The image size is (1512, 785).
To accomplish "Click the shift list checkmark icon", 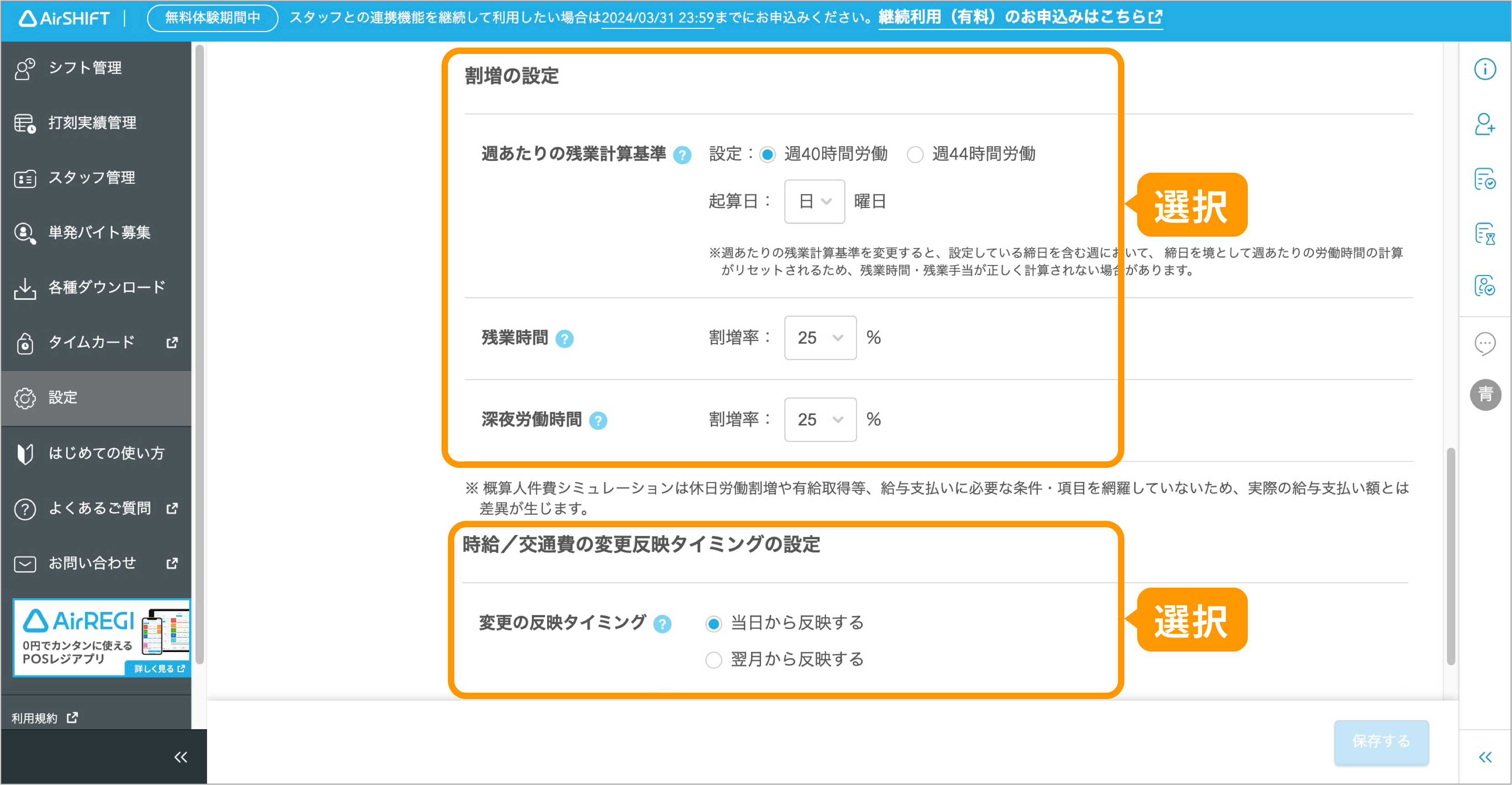I will pos(1485,179).
